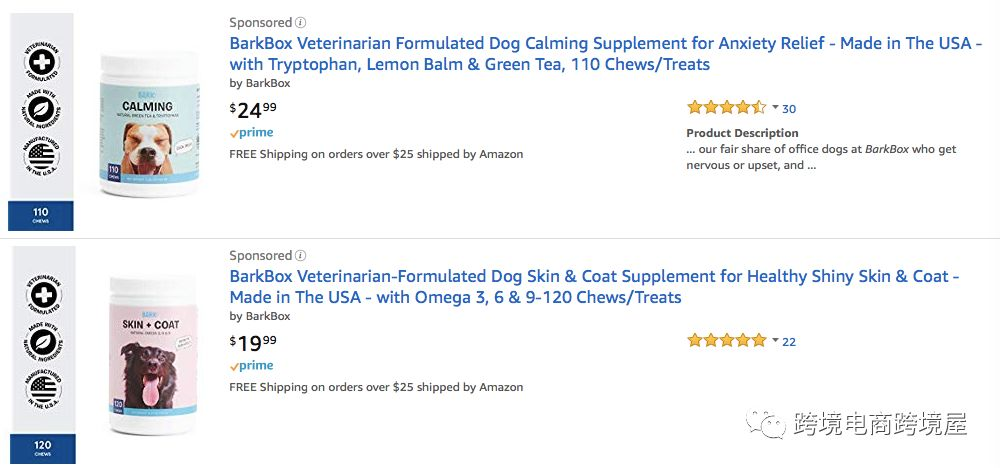Screen dimensions: 1000x468
Task: Expand the rating breakdown arrow next to 30 reviews
Action: tap(775, 108)
